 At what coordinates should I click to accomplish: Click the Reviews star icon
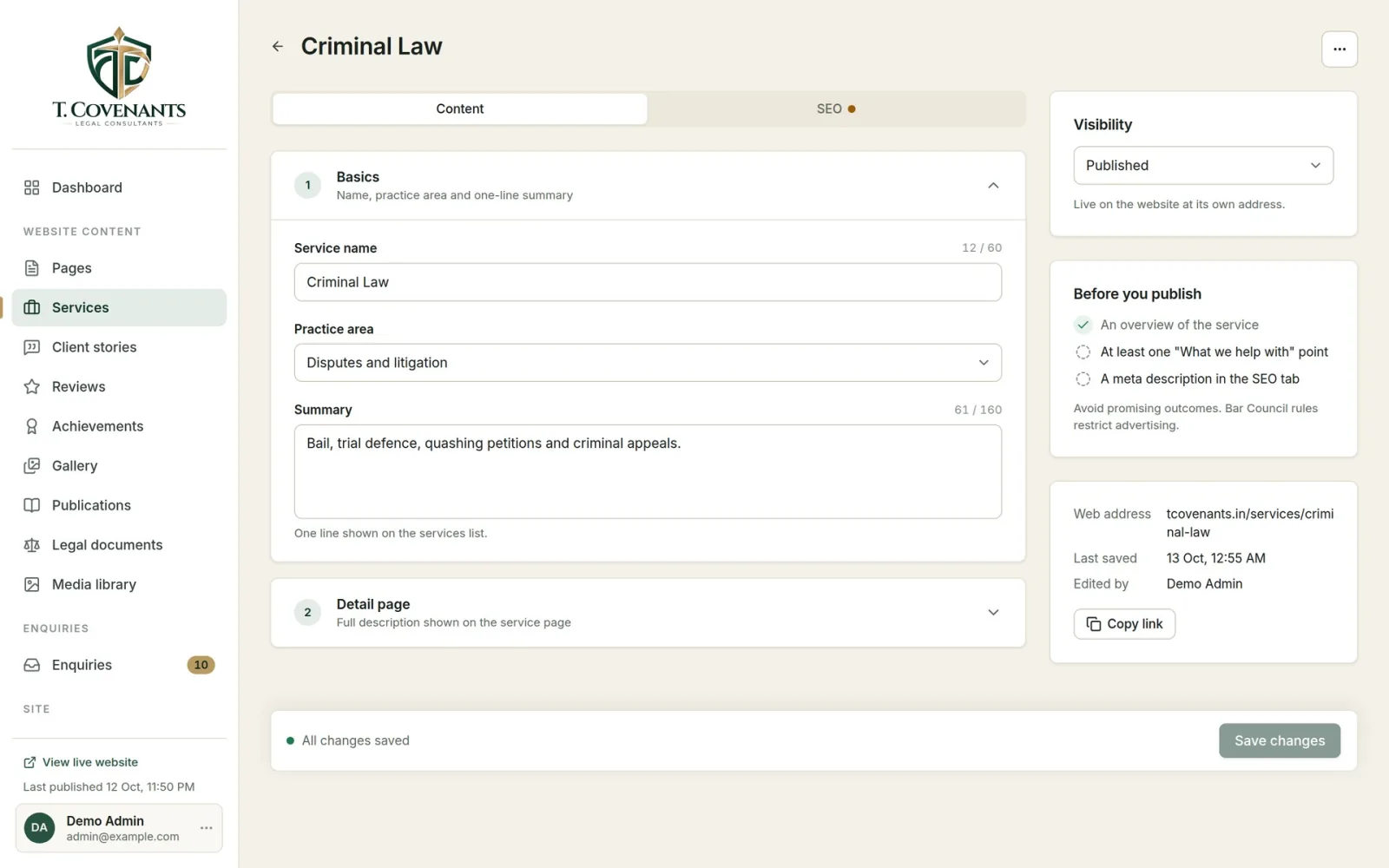point(32,387)
